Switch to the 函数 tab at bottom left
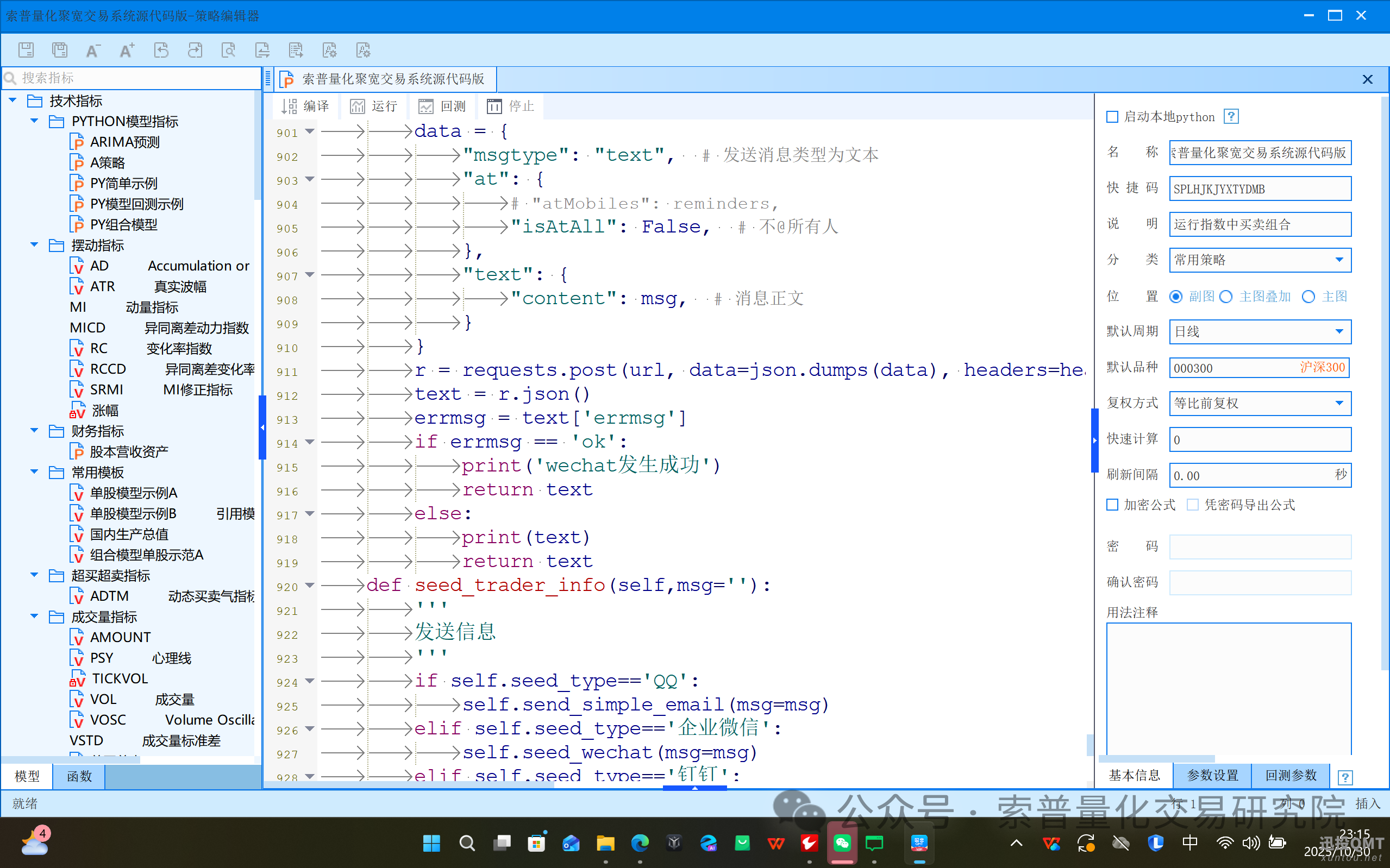This screenshot has width=1390, height=868. pos(78,776)
